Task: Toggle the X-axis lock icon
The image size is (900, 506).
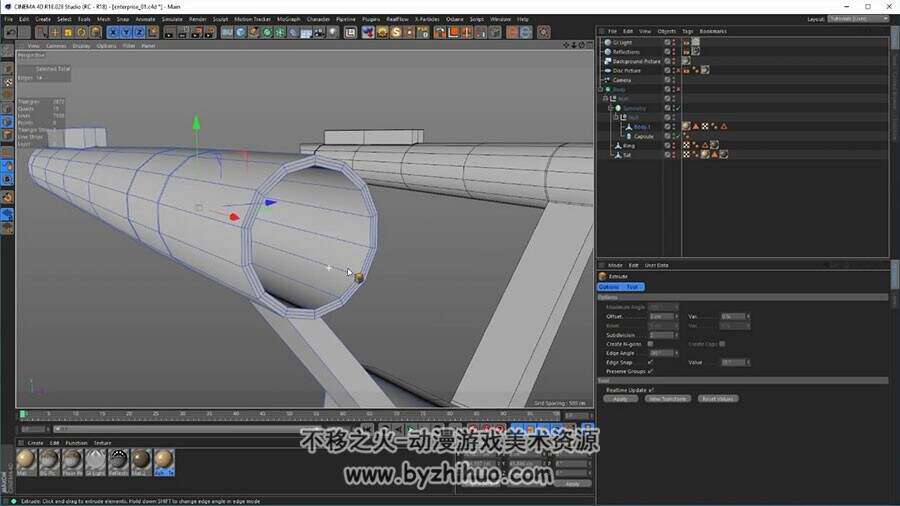Action: click(x=113, y=33)
